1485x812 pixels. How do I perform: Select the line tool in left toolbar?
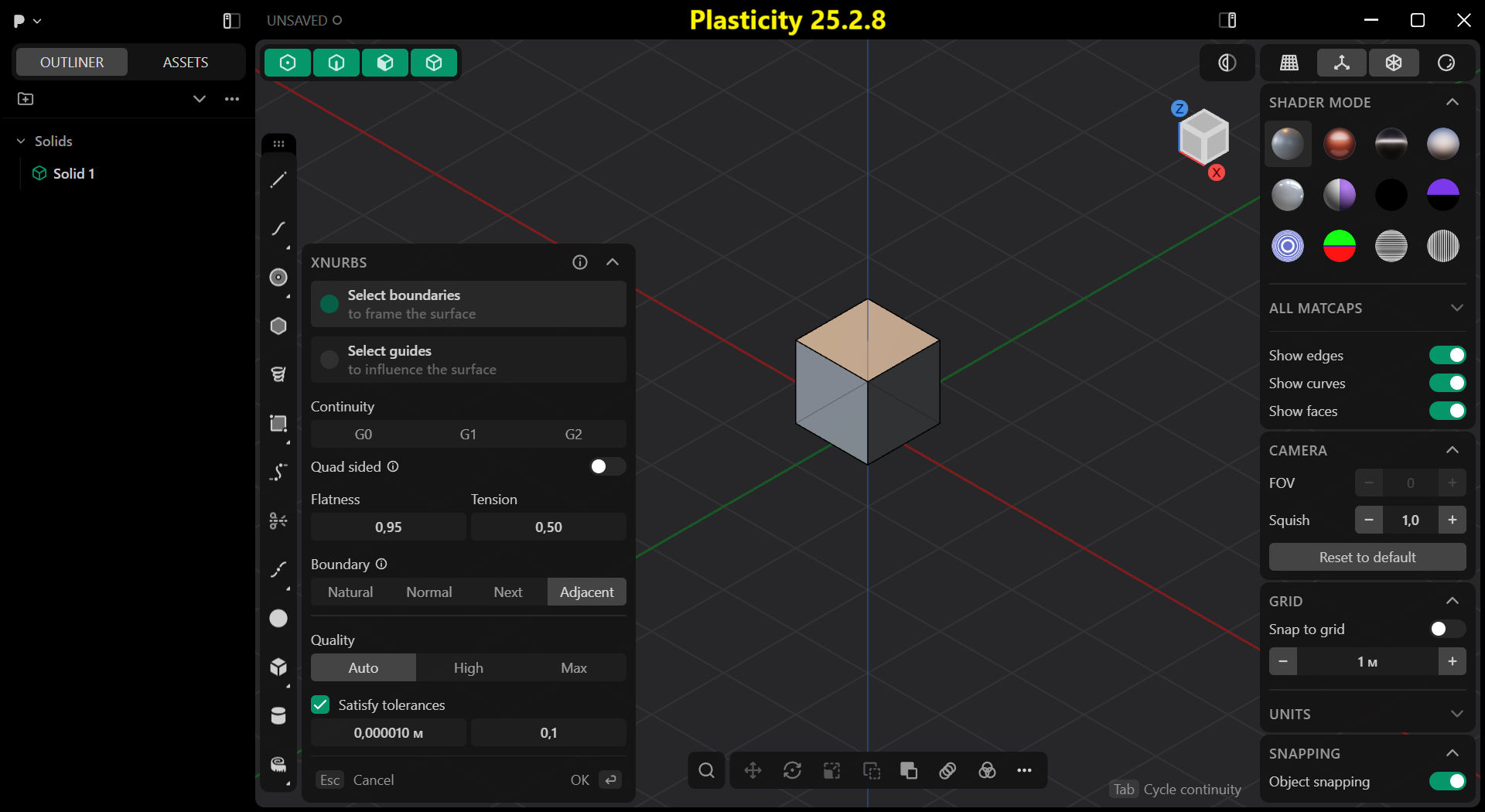pyautogui.click(x=278, y=180)
